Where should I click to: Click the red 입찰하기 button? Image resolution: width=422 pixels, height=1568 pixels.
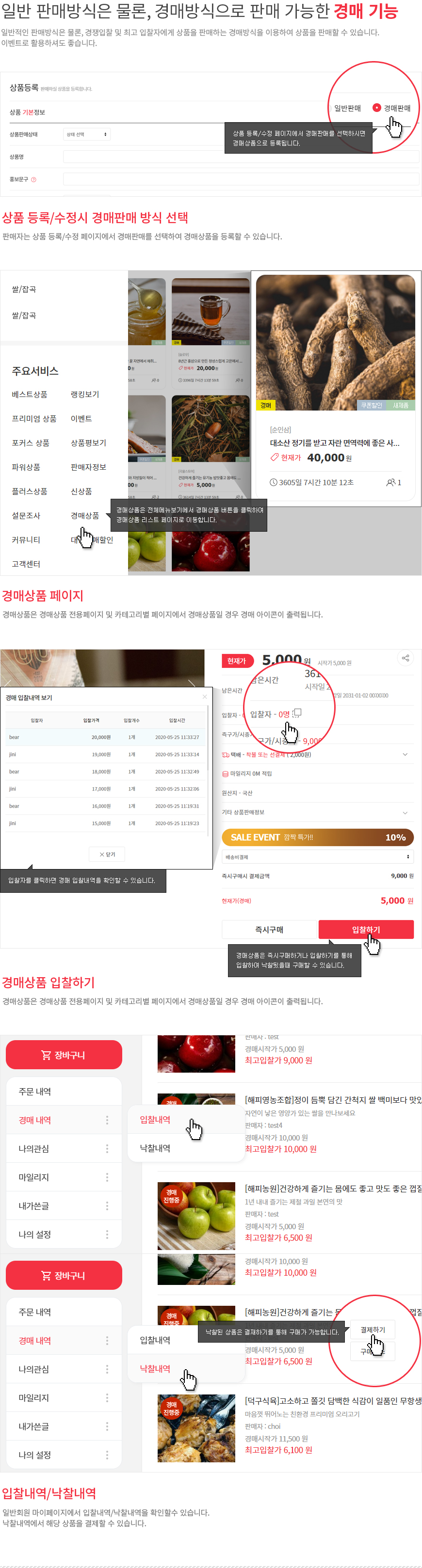(366, 930)
